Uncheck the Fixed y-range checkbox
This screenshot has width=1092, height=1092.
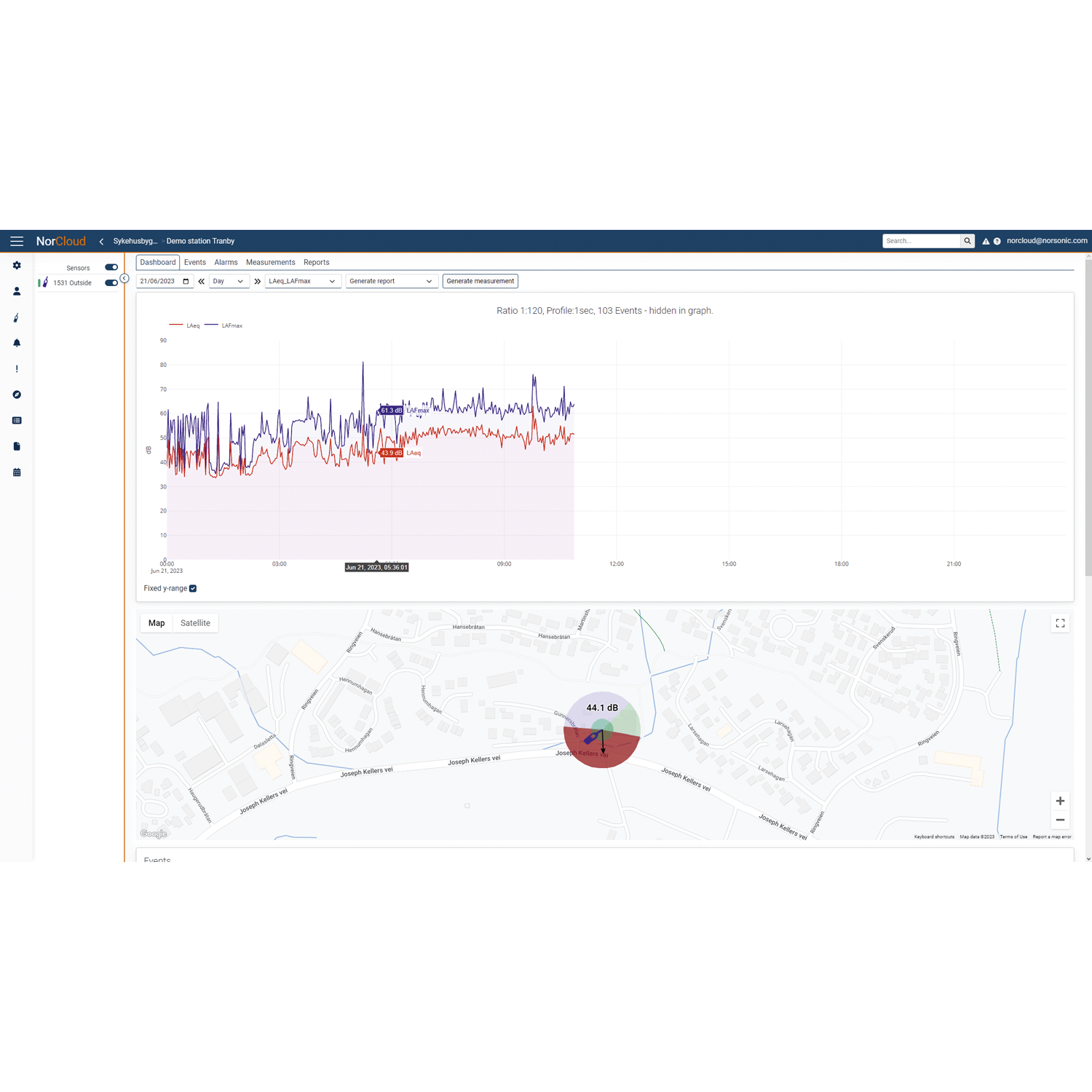(193, 588)
